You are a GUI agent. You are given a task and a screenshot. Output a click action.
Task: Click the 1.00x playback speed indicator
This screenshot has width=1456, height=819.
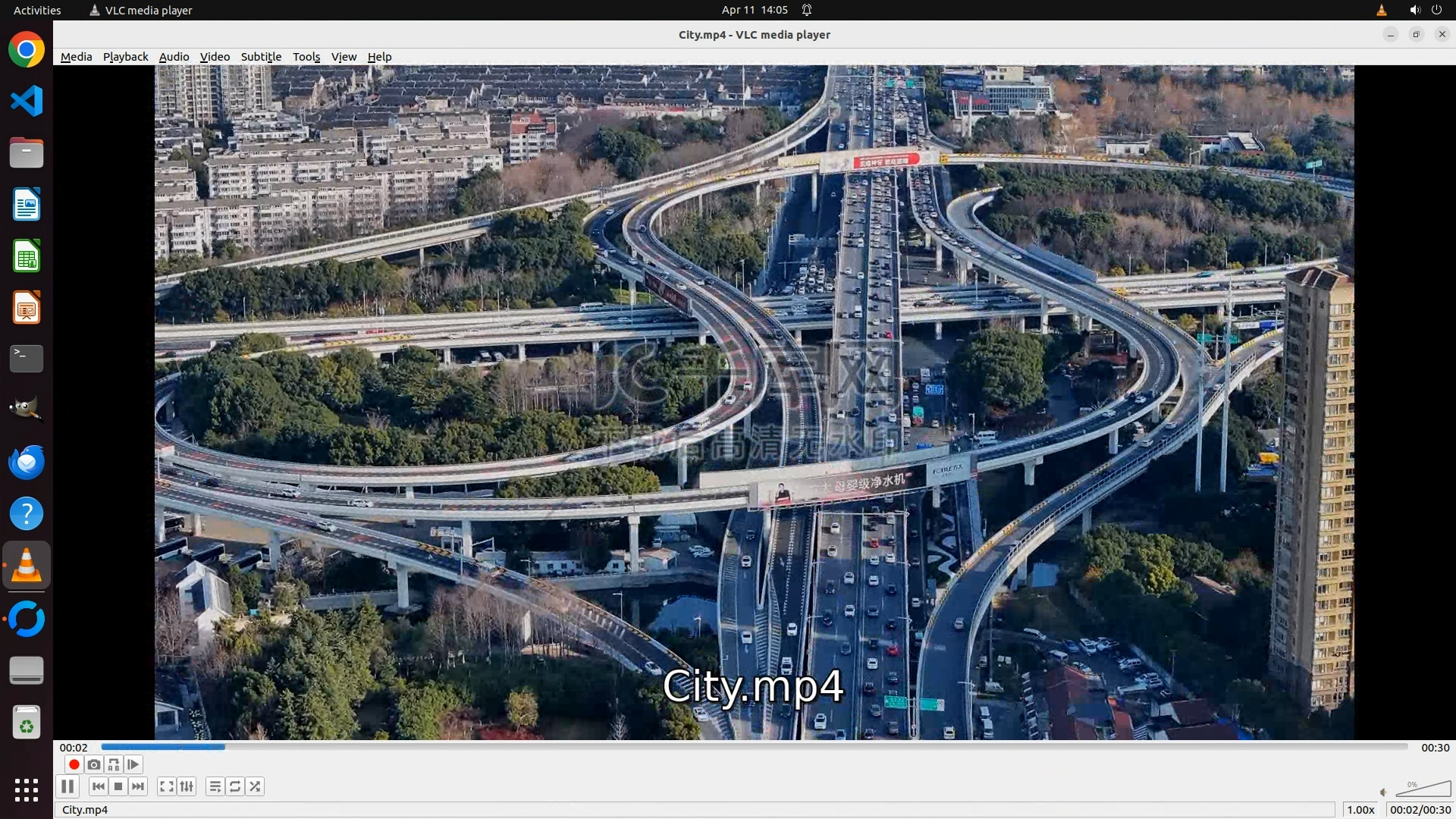(x=1360, y=809)
